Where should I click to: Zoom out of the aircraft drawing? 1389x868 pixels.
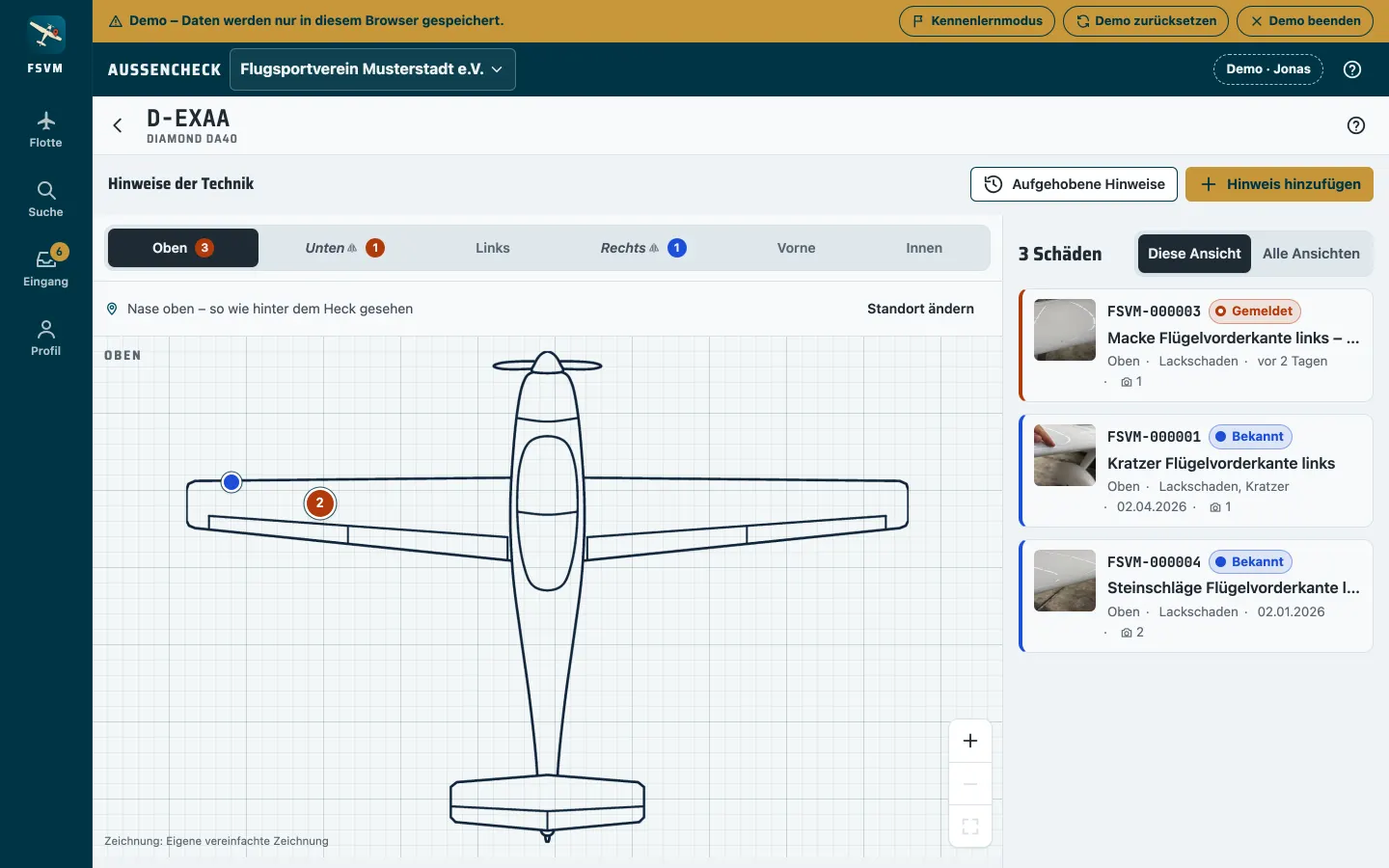tap(970, 784)
